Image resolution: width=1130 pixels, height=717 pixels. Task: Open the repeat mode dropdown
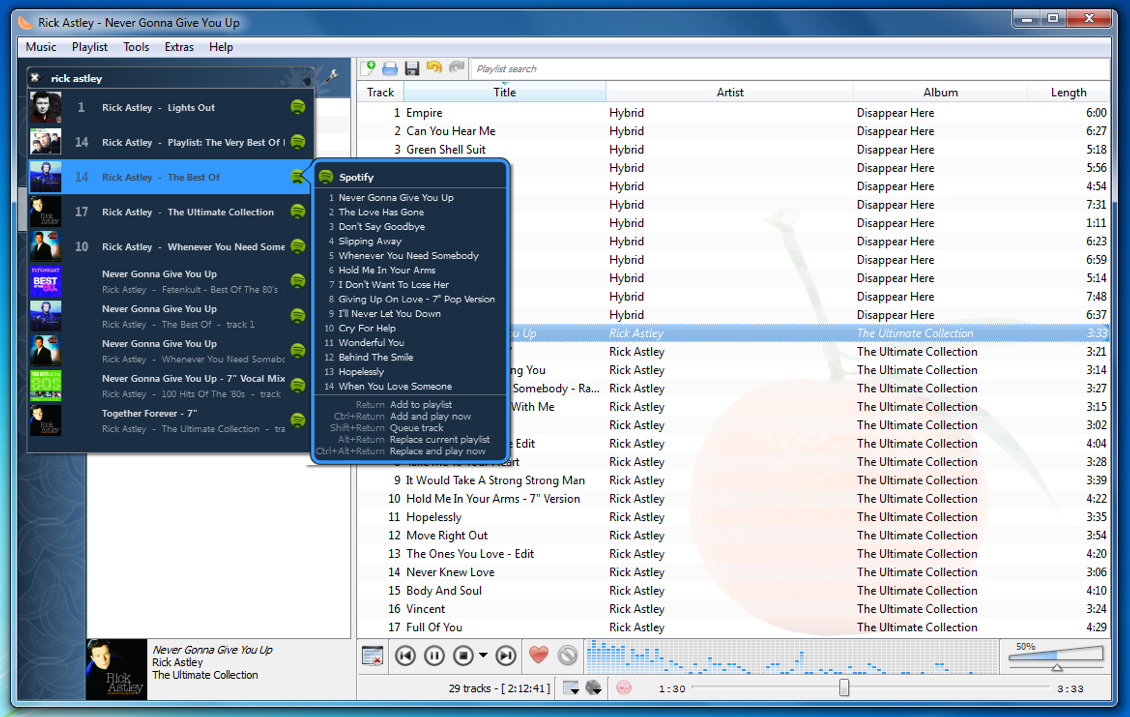[571, 688]
